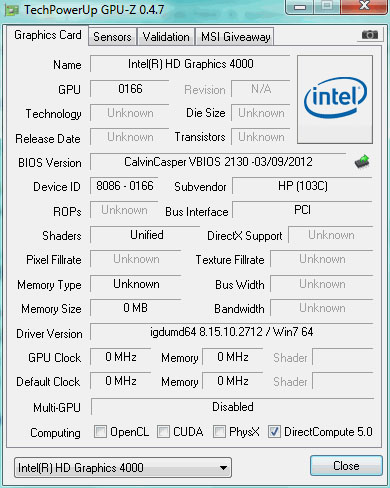Select the MSI Giveaway tab
The image size is (390, 488).
coord(235,37)
